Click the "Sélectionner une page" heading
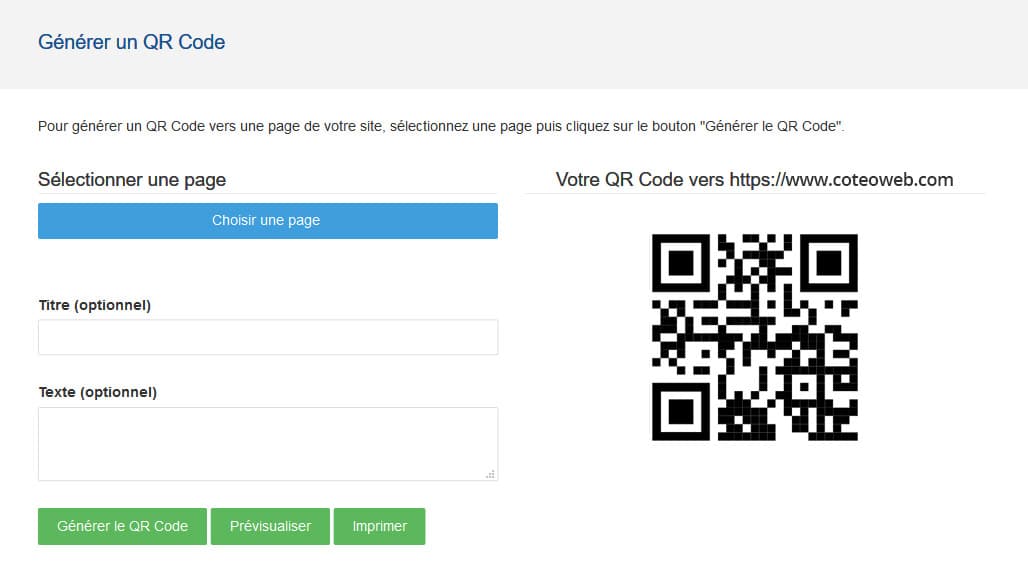1028x575 pixels. coord(132,180)
